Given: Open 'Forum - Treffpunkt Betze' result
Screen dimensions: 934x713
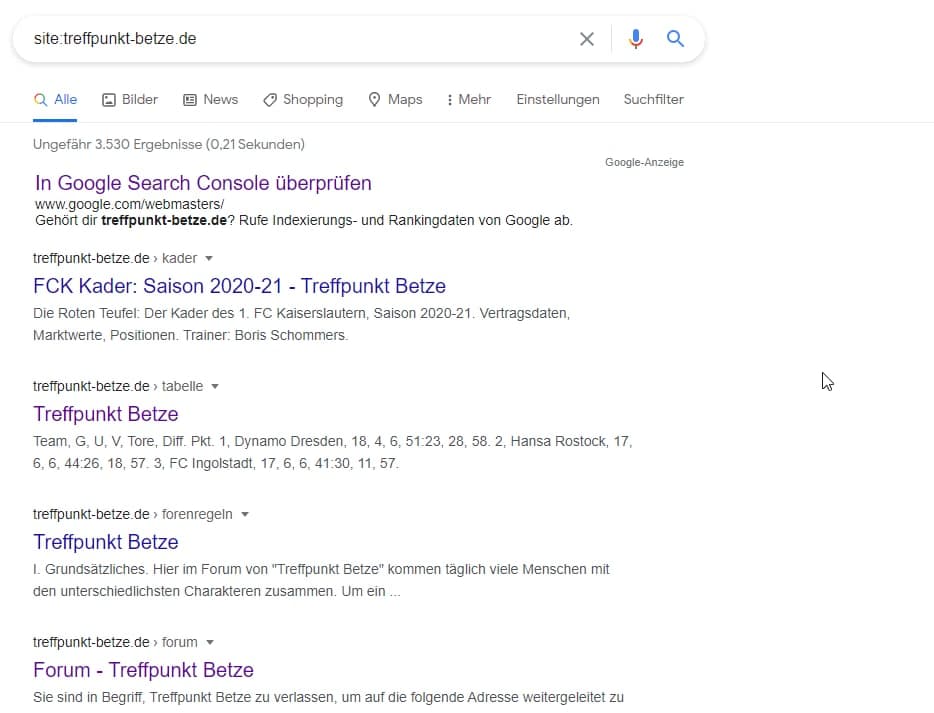Looking at the screenshot, I should (143, 670).
